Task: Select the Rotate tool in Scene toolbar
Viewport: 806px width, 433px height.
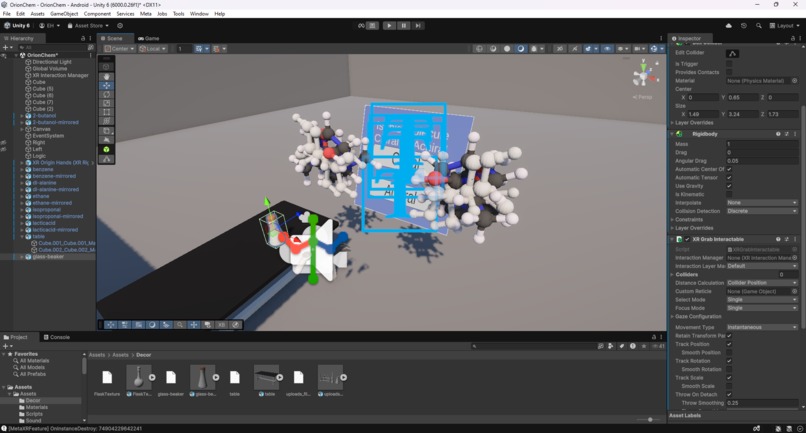Action: click(106, 94)
